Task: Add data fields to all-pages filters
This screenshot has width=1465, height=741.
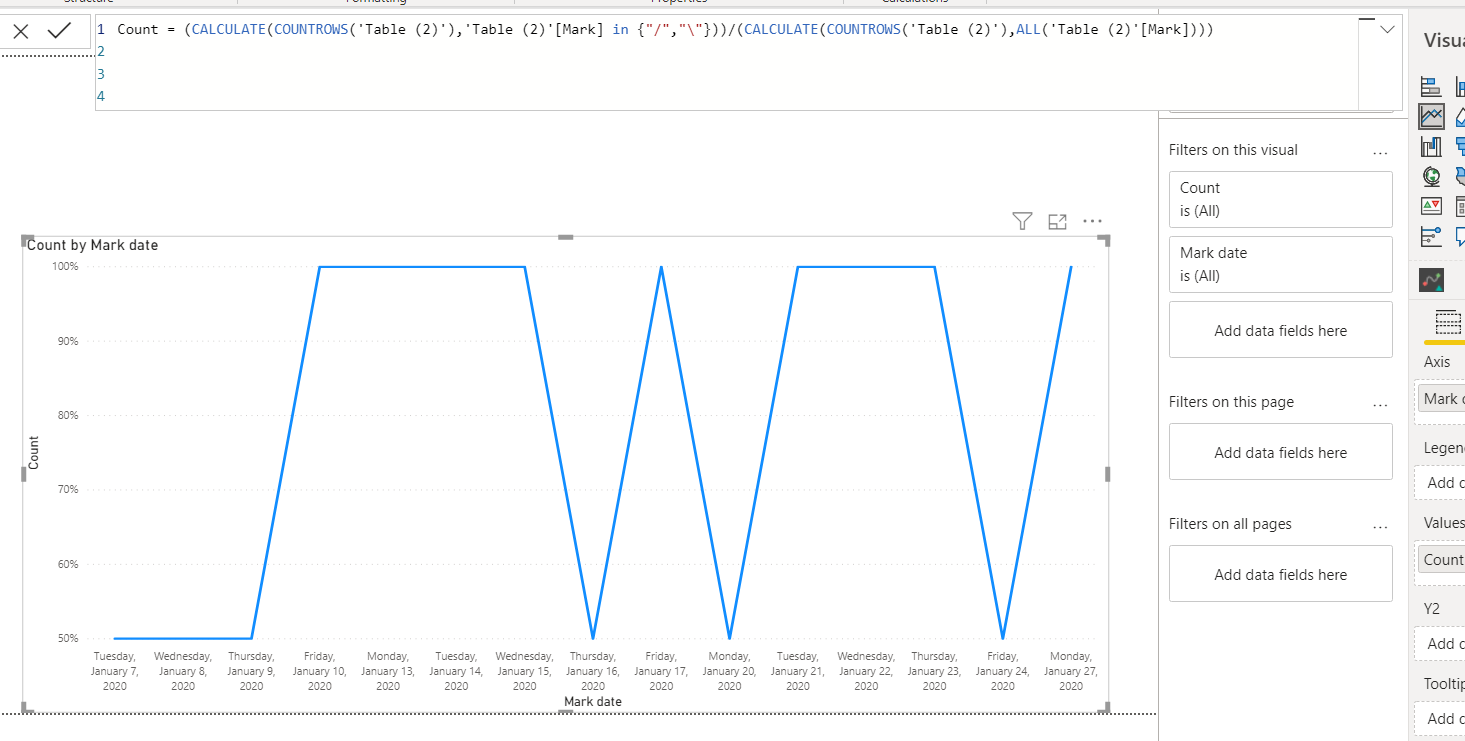Action: 1280,574
